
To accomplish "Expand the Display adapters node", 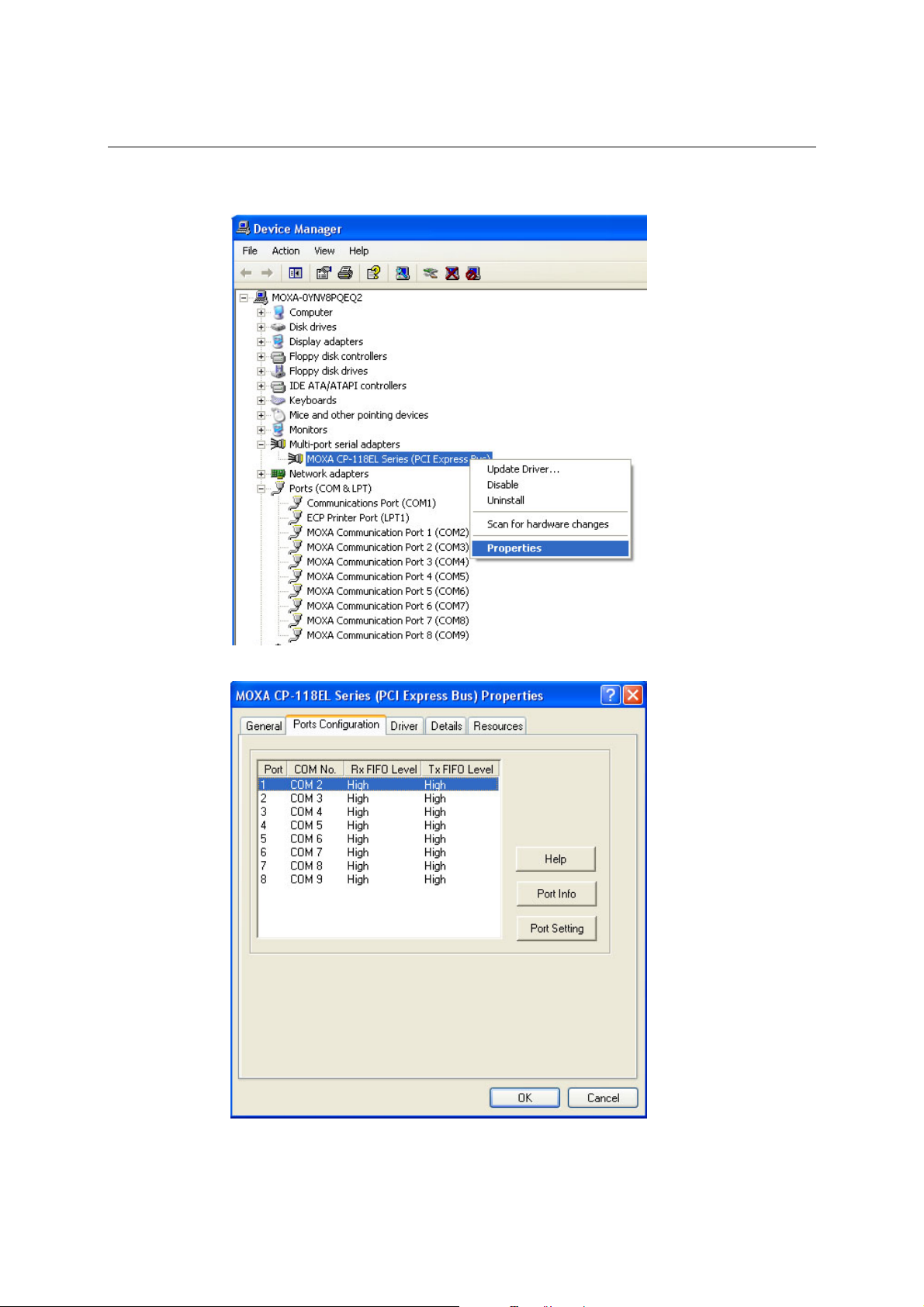I will pyautogui.click(x=261, y=342).
